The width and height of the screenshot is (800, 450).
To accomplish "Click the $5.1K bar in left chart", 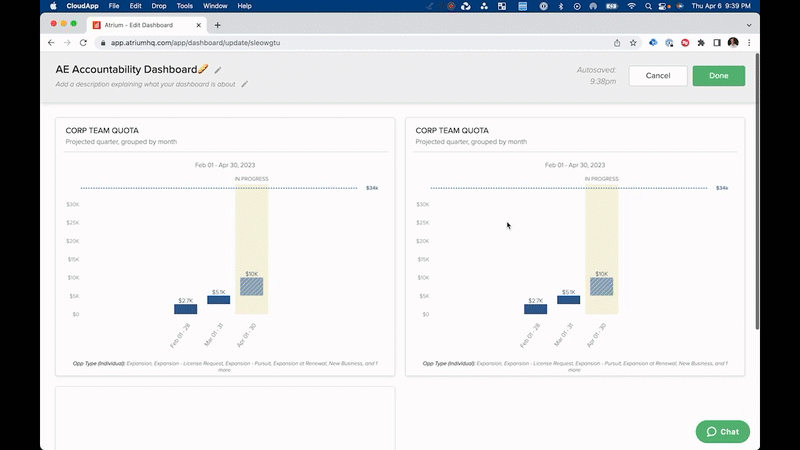I will pyautogui.click(x=218, y=300).
